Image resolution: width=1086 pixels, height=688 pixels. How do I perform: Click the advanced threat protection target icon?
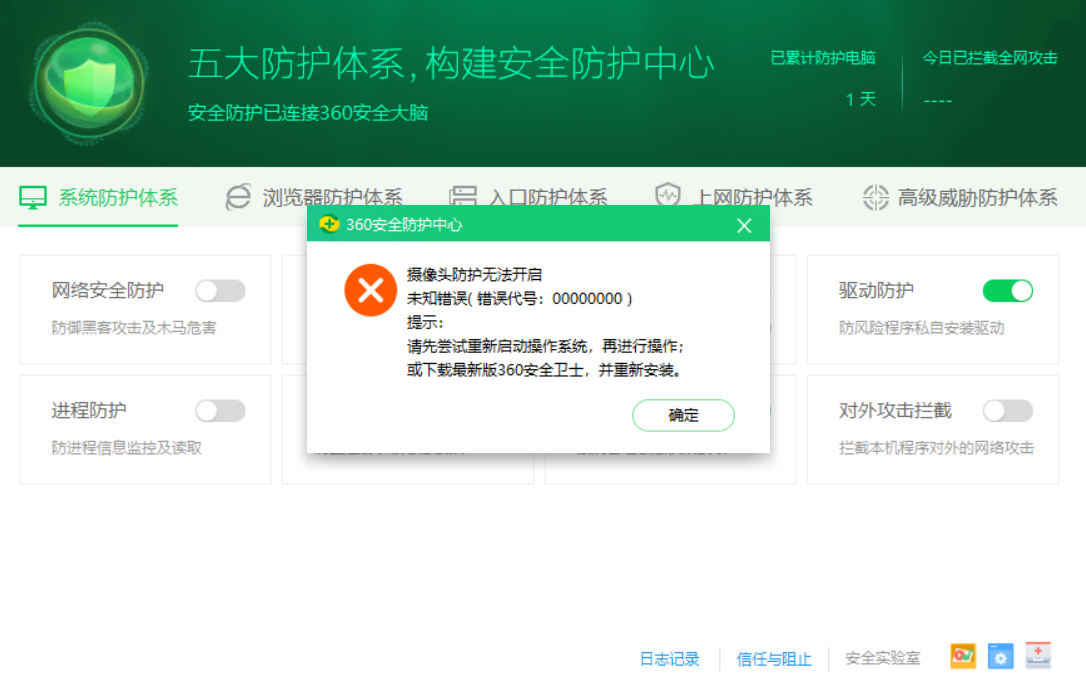tap(875, 197)
